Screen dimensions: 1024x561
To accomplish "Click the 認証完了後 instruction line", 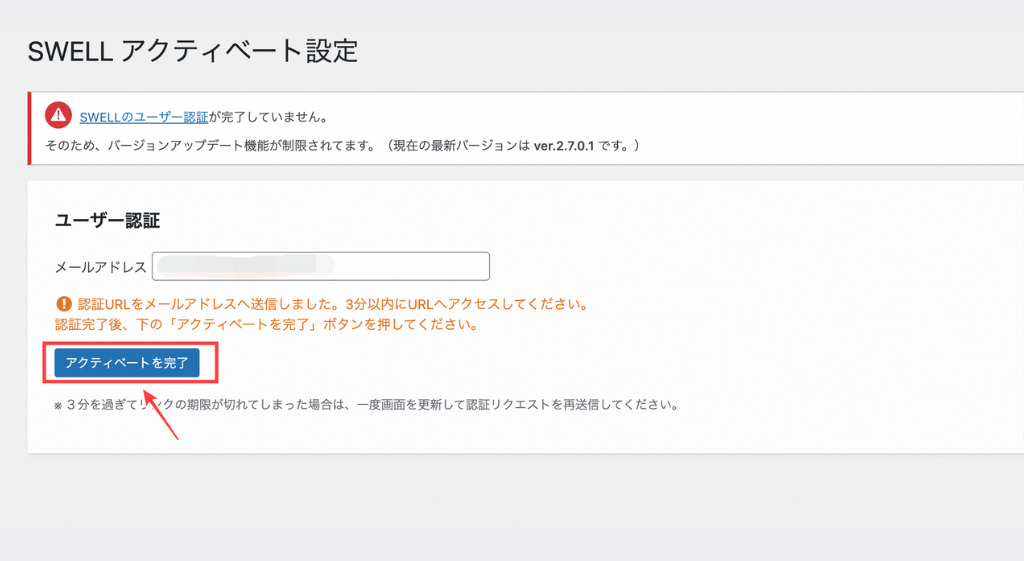I will coord(266,325).
